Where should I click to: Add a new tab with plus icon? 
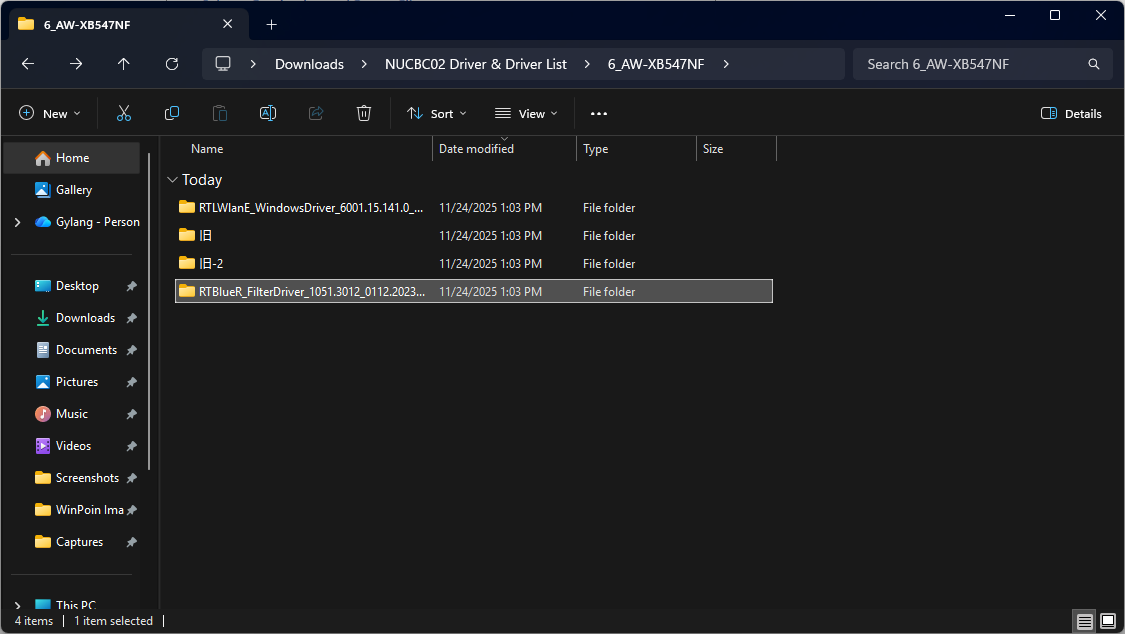271,24
